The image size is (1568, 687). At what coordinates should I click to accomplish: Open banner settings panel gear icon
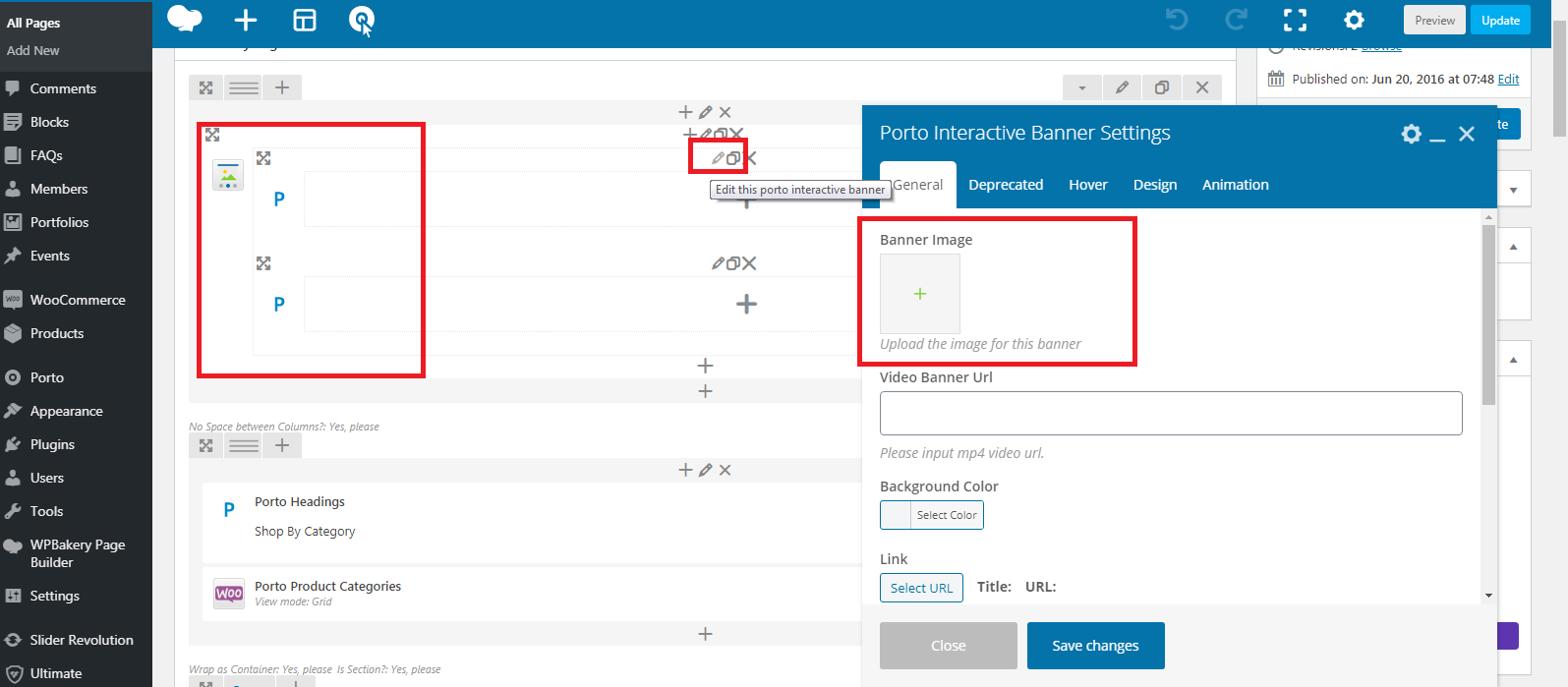(1412, 134)
